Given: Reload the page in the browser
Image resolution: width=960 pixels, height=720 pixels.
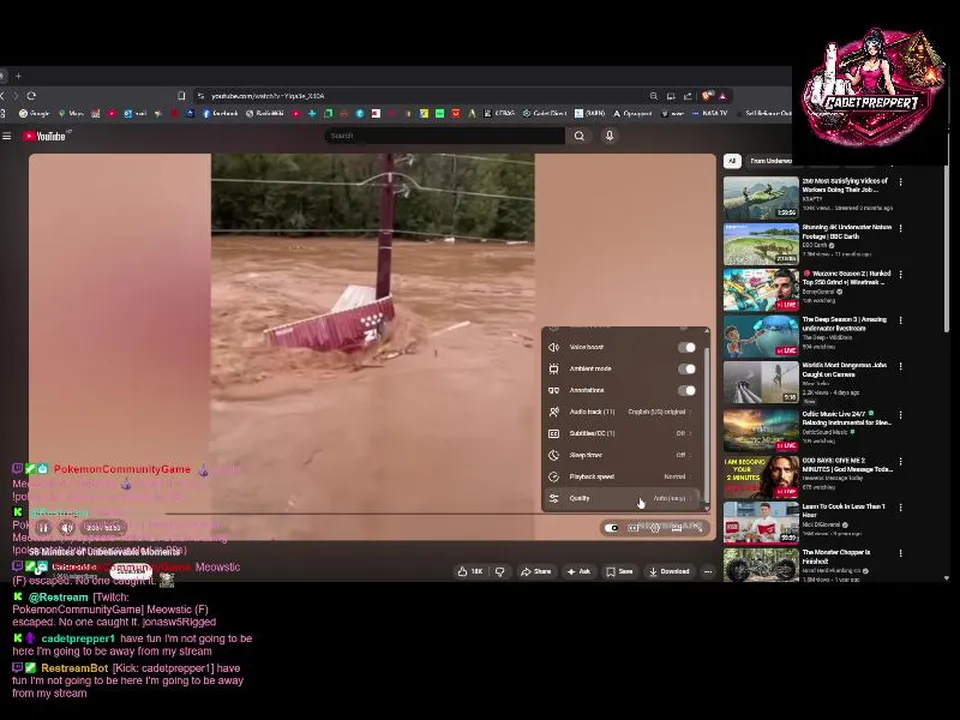Looking at the screenshot, I should click(x=31, y=96).
